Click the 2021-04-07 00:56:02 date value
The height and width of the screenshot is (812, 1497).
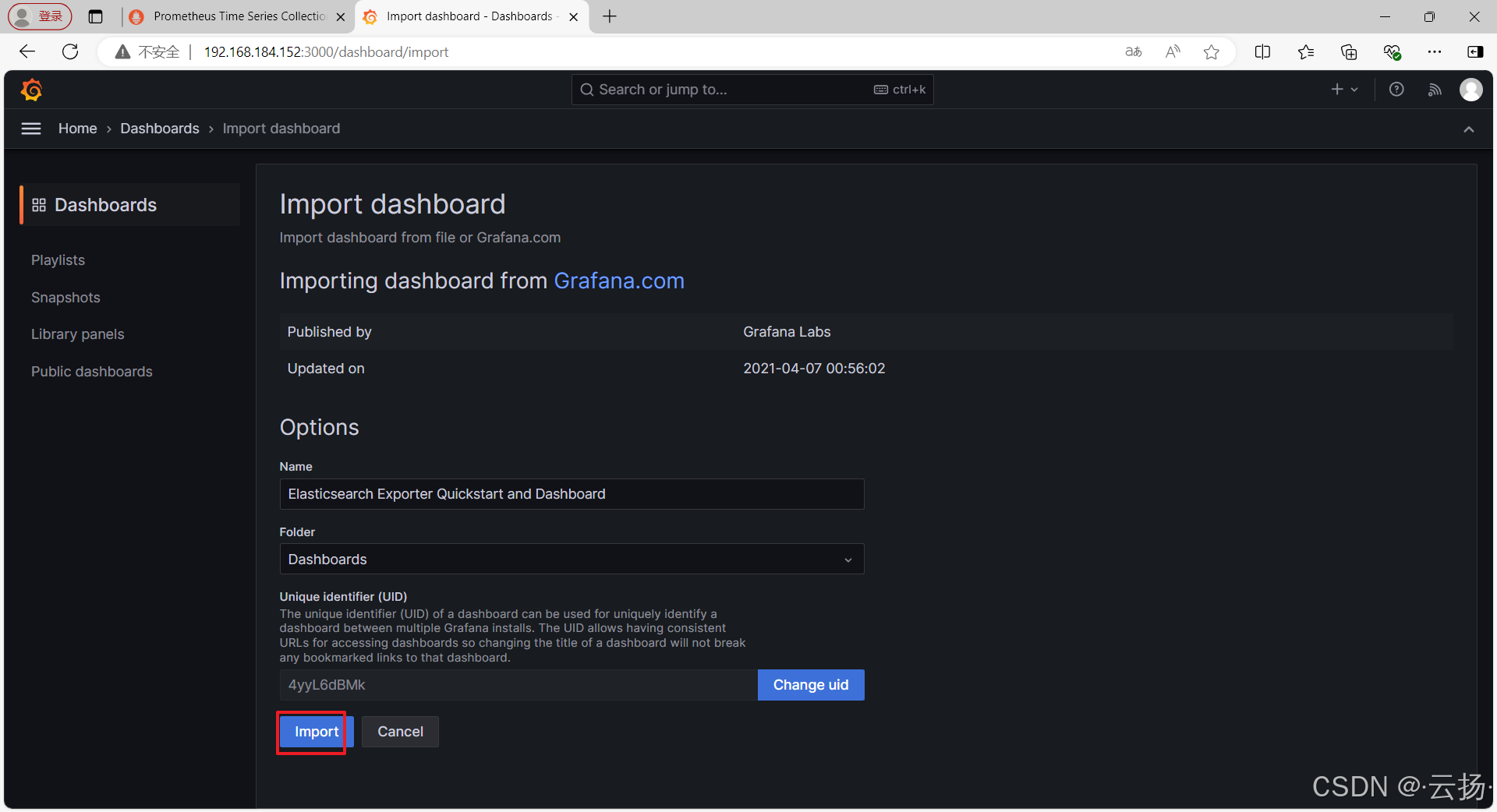coord(814,369)
